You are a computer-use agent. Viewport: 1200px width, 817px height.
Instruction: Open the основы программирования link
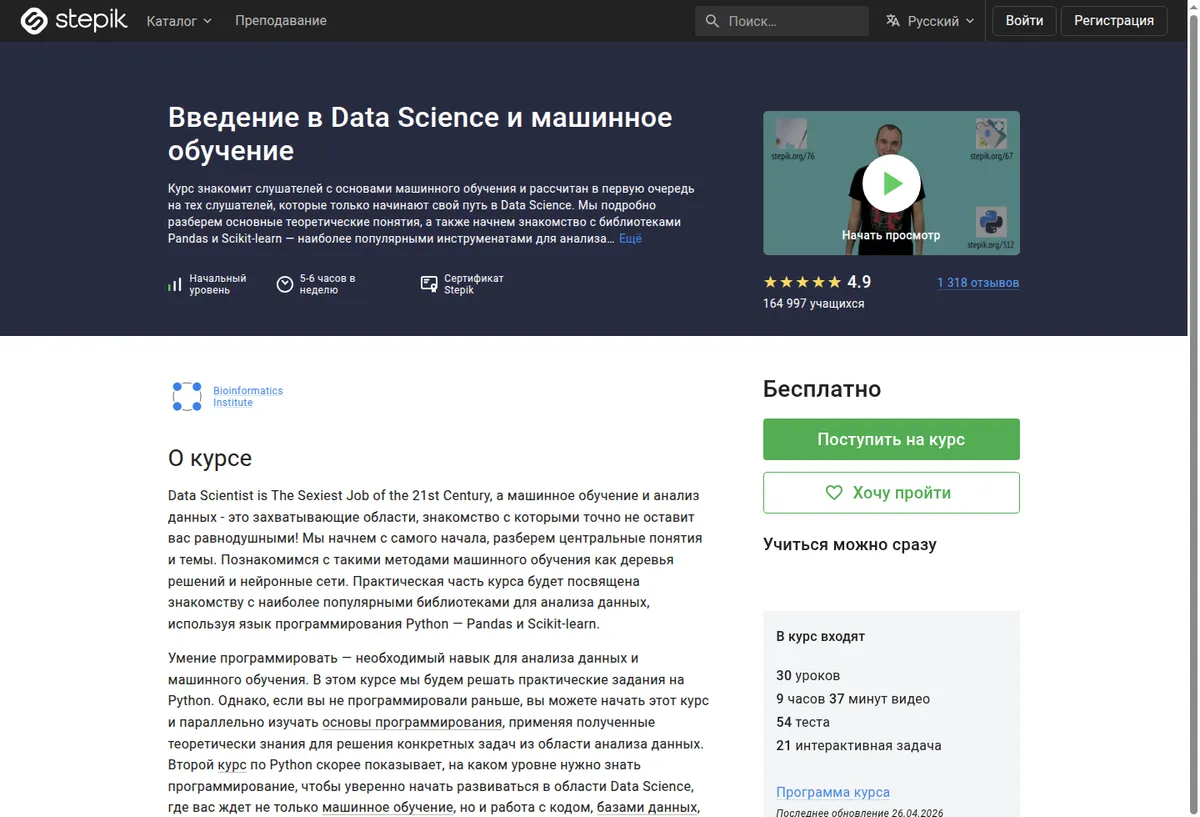[x=412, y=722]
